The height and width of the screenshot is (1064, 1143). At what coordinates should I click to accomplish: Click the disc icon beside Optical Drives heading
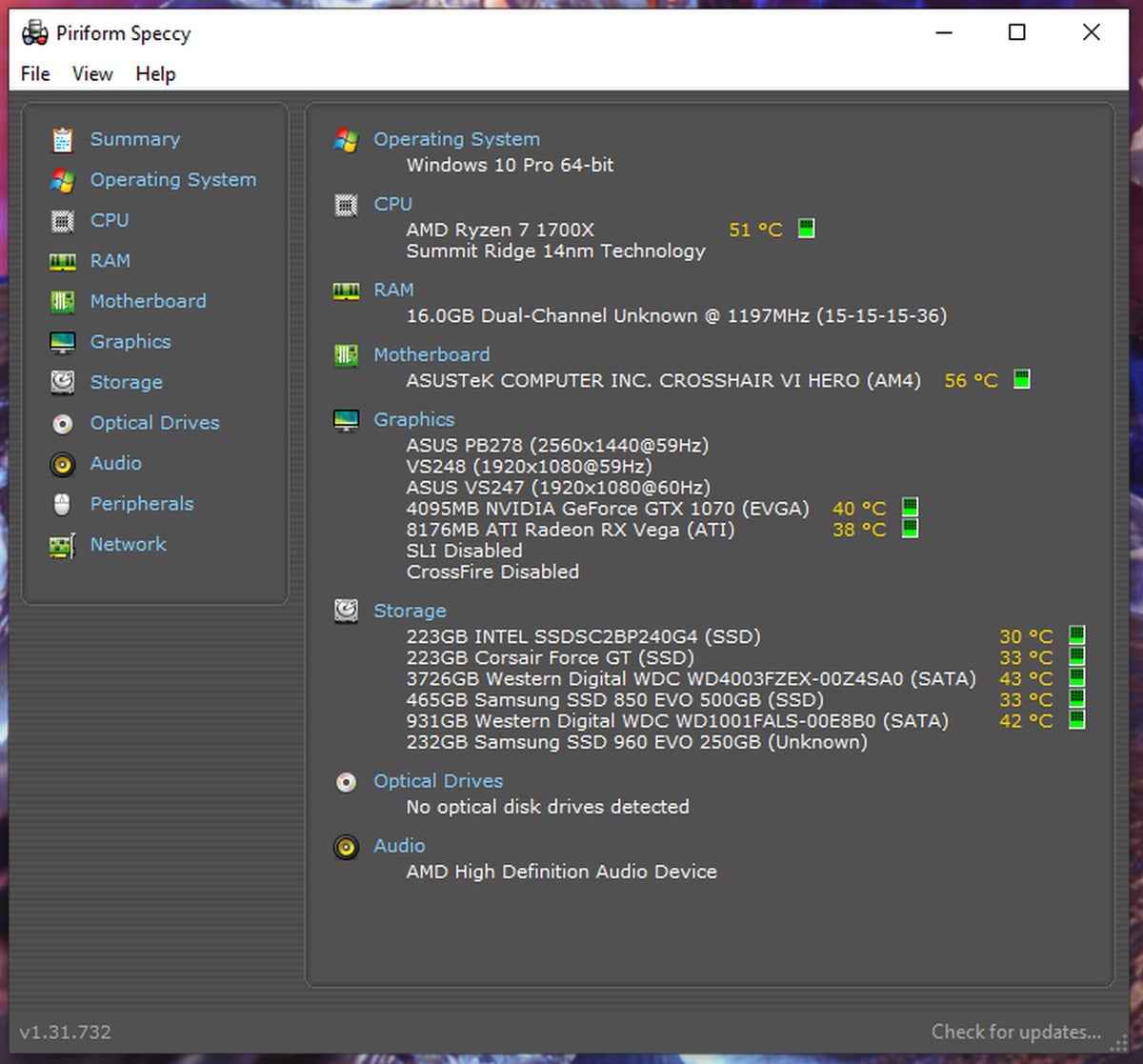(x=346, y=782)
